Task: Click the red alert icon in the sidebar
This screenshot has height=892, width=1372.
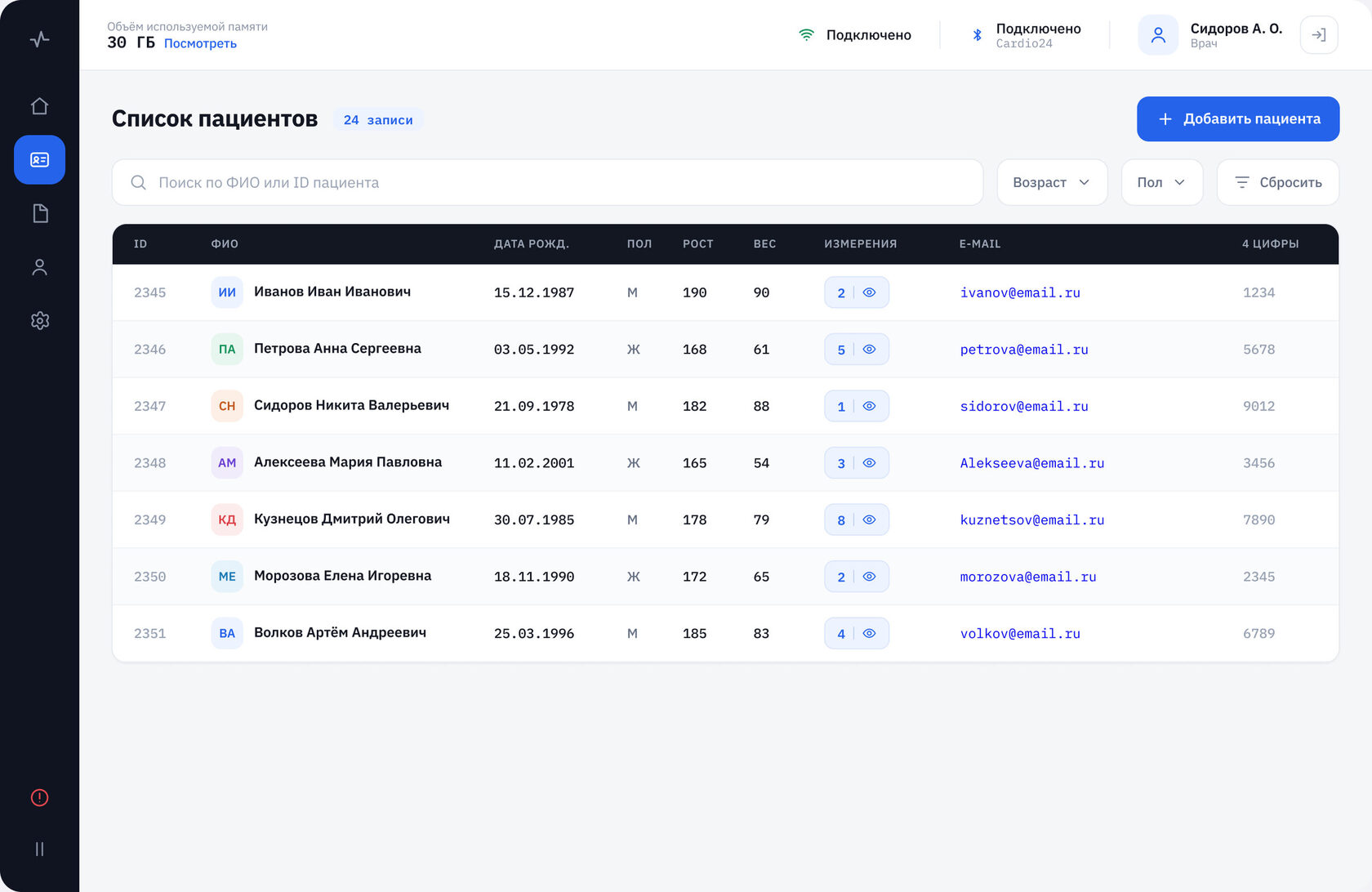Action: (x=39, y=798)
